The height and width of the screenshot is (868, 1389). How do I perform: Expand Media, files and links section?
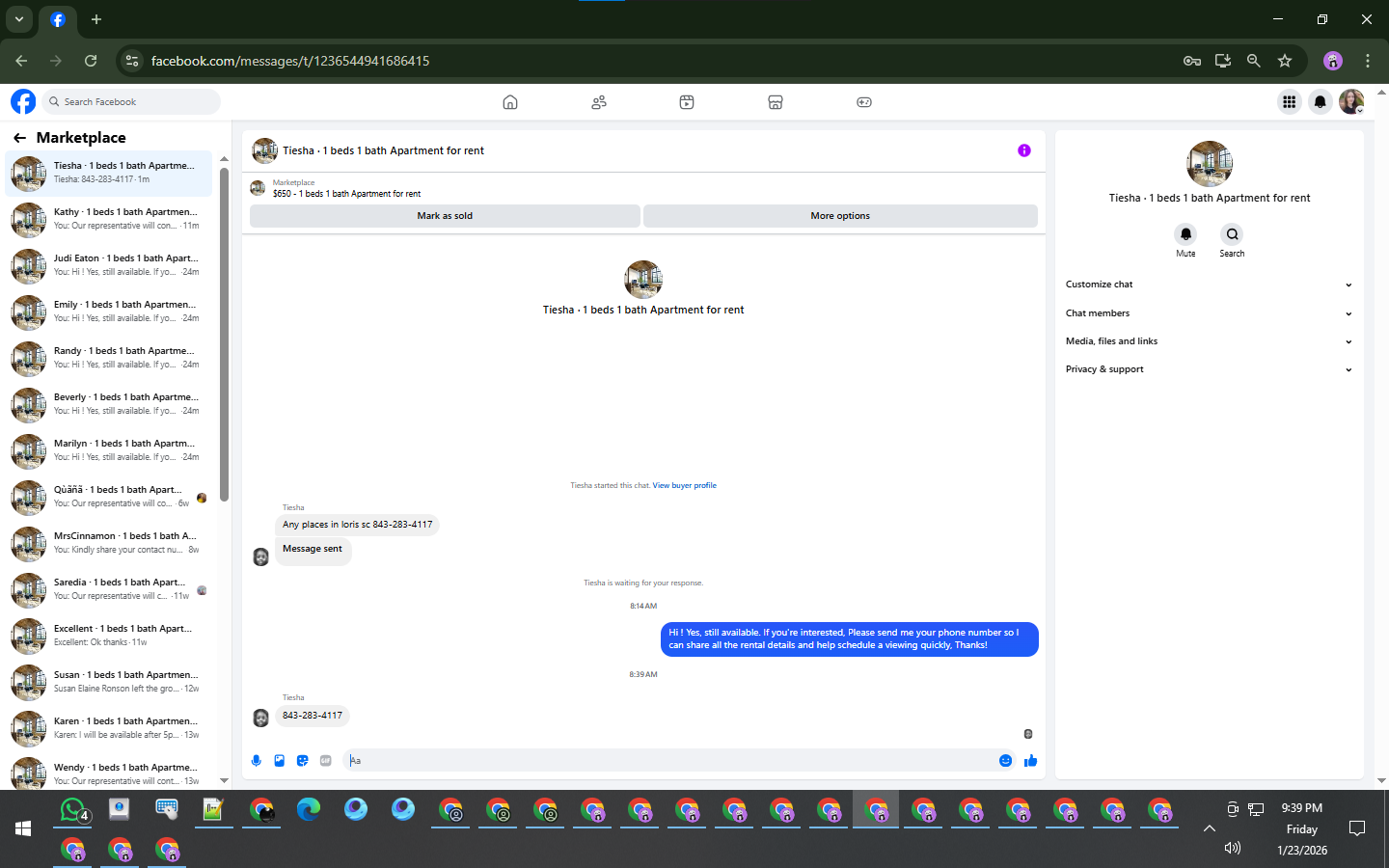1209,341
